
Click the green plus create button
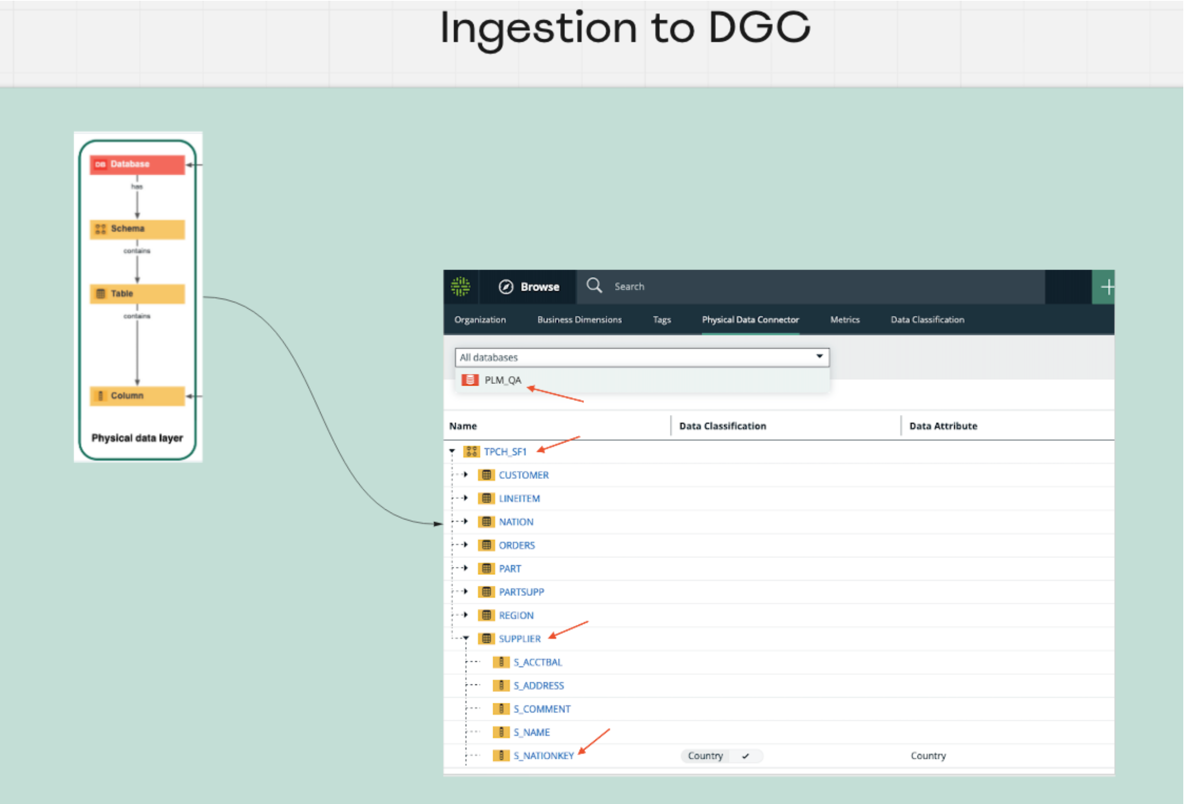tap(1105, 287)
